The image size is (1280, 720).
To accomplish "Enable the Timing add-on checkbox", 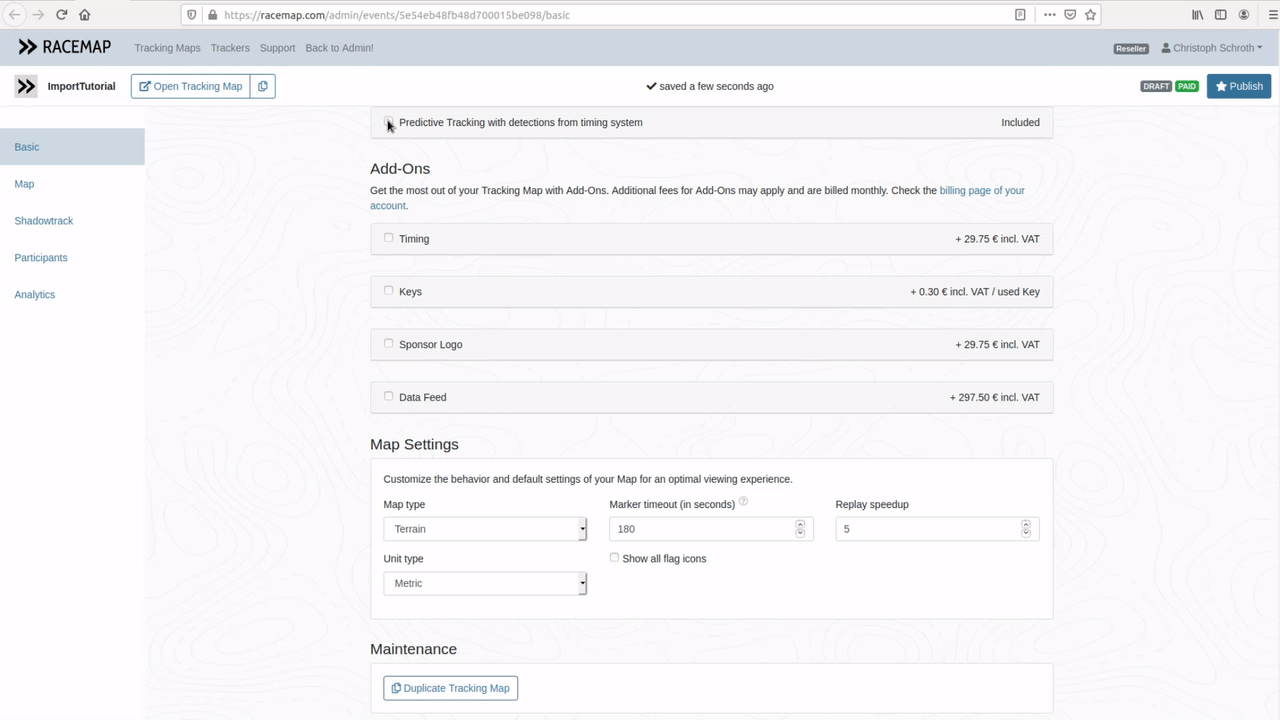I will (389, 238).
